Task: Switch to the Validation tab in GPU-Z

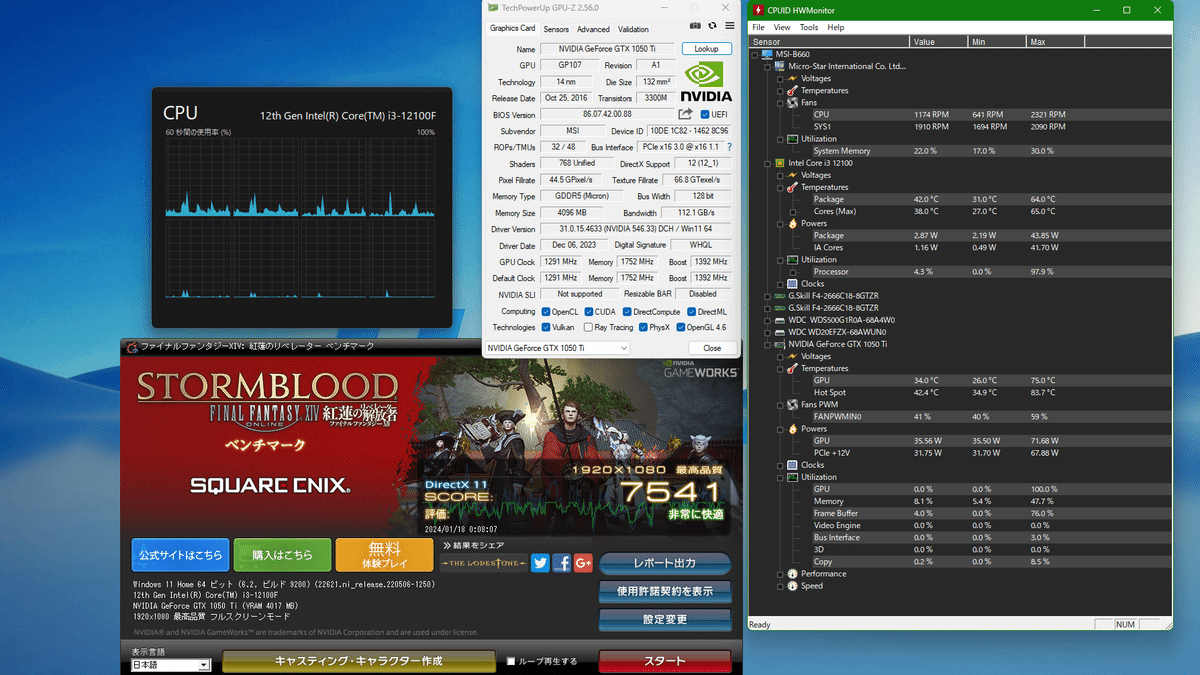Action: [633, 29]
